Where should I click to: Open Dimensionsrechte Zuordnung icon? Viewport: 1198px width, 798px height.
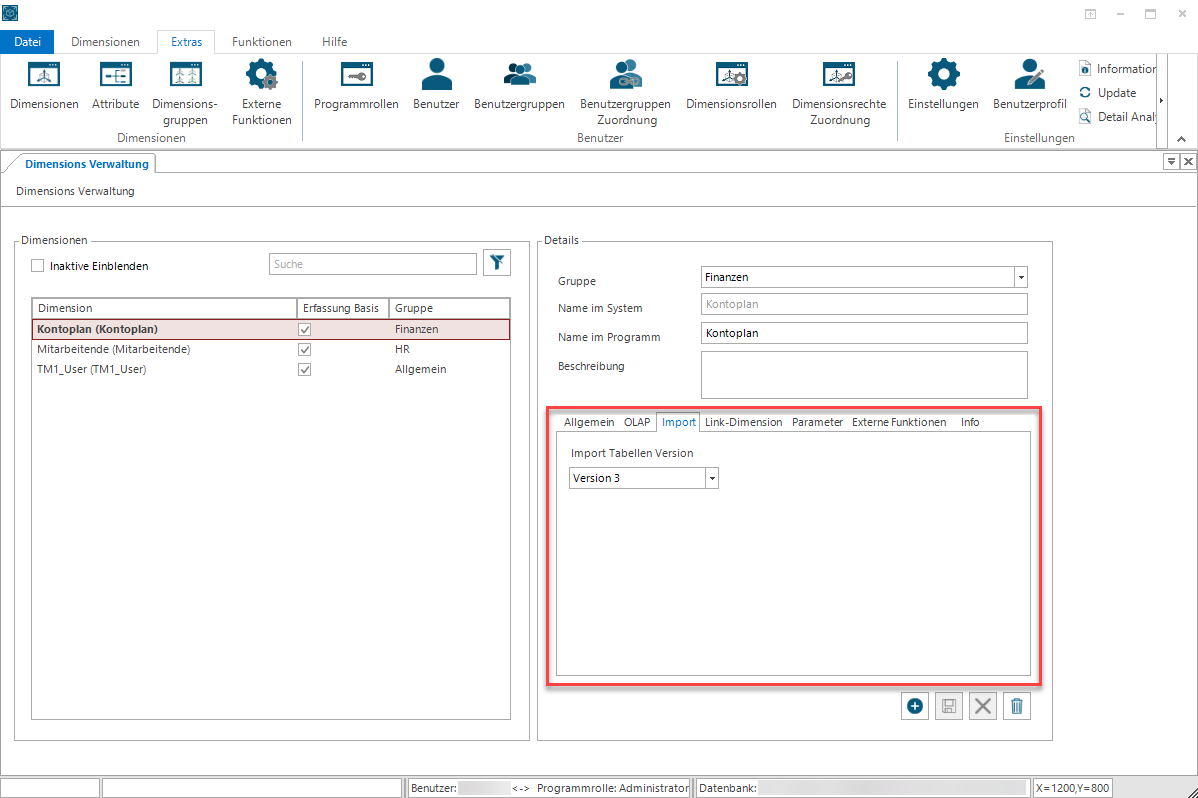839,93
